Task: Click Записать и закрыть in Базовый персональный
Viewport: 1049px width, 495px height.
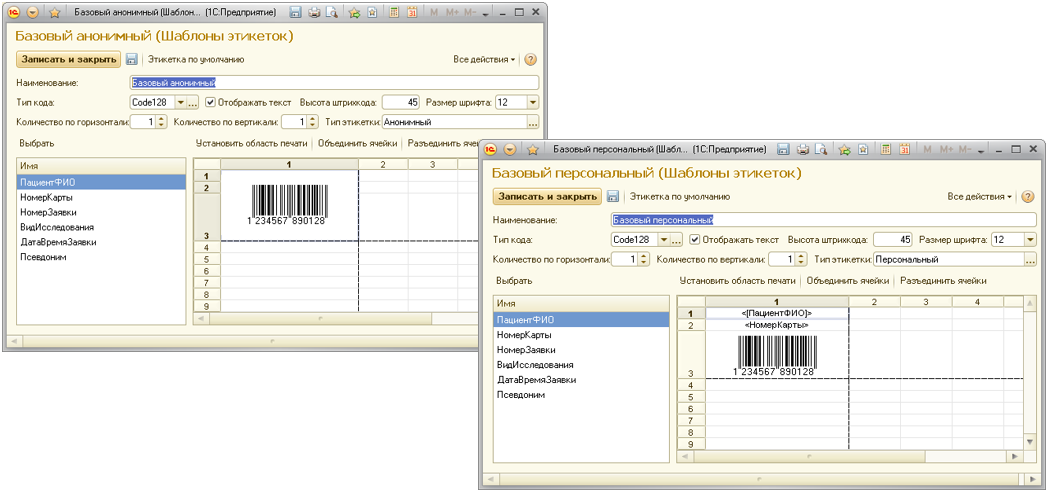Action: point(547,197)
